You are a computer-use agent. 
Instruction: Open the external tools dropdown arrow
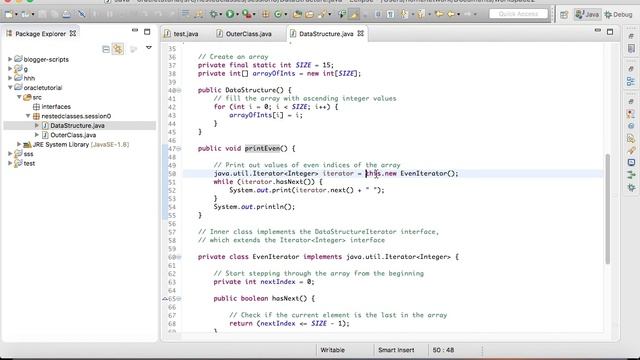(x=254, y=14)
